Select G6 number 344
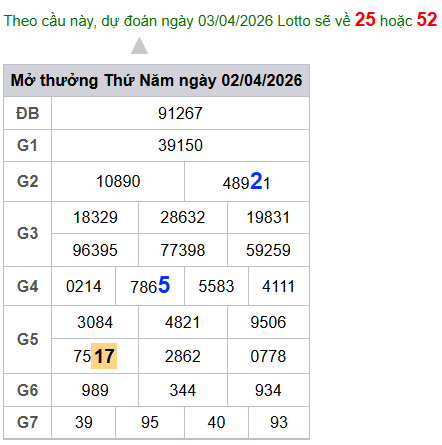Screen dimensions: 442x445 (x=183, y=390)
